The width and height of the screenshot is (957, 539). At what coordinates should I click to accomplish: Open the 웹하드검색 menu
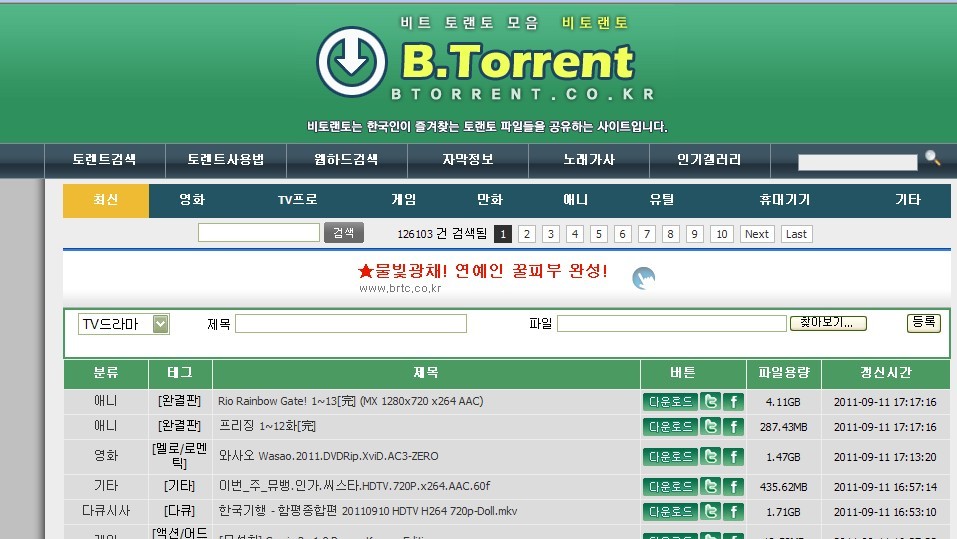[x=346, y=160]
